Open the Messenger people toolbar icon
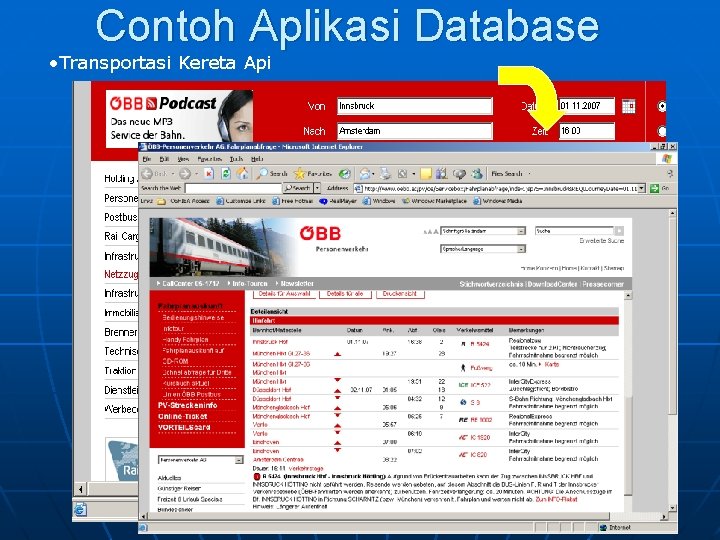This screenshot has height=540, width=720. [477, 174]
